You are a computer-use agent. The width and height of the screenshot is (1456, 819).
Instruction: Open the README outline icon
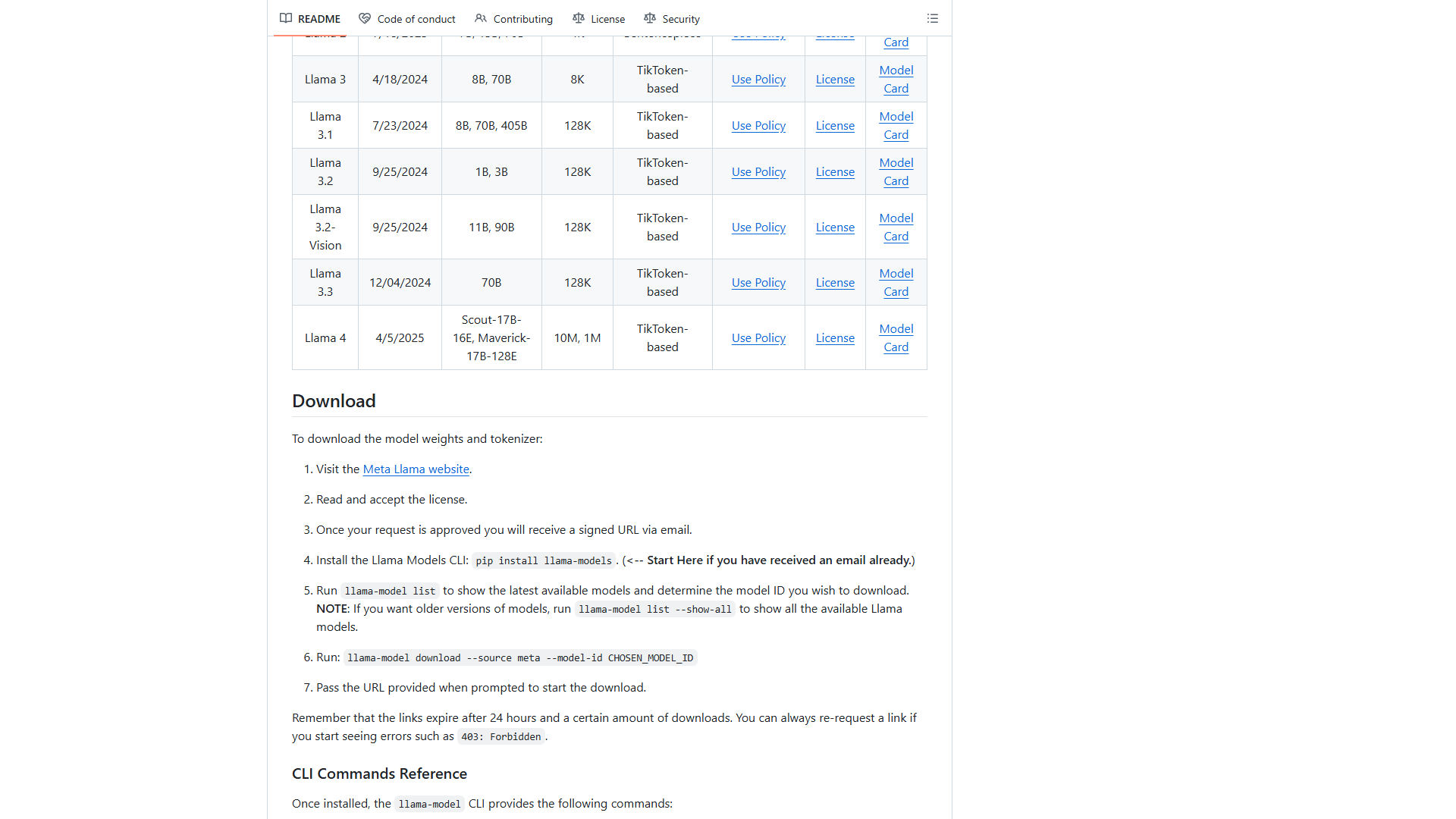coord(932,18)
